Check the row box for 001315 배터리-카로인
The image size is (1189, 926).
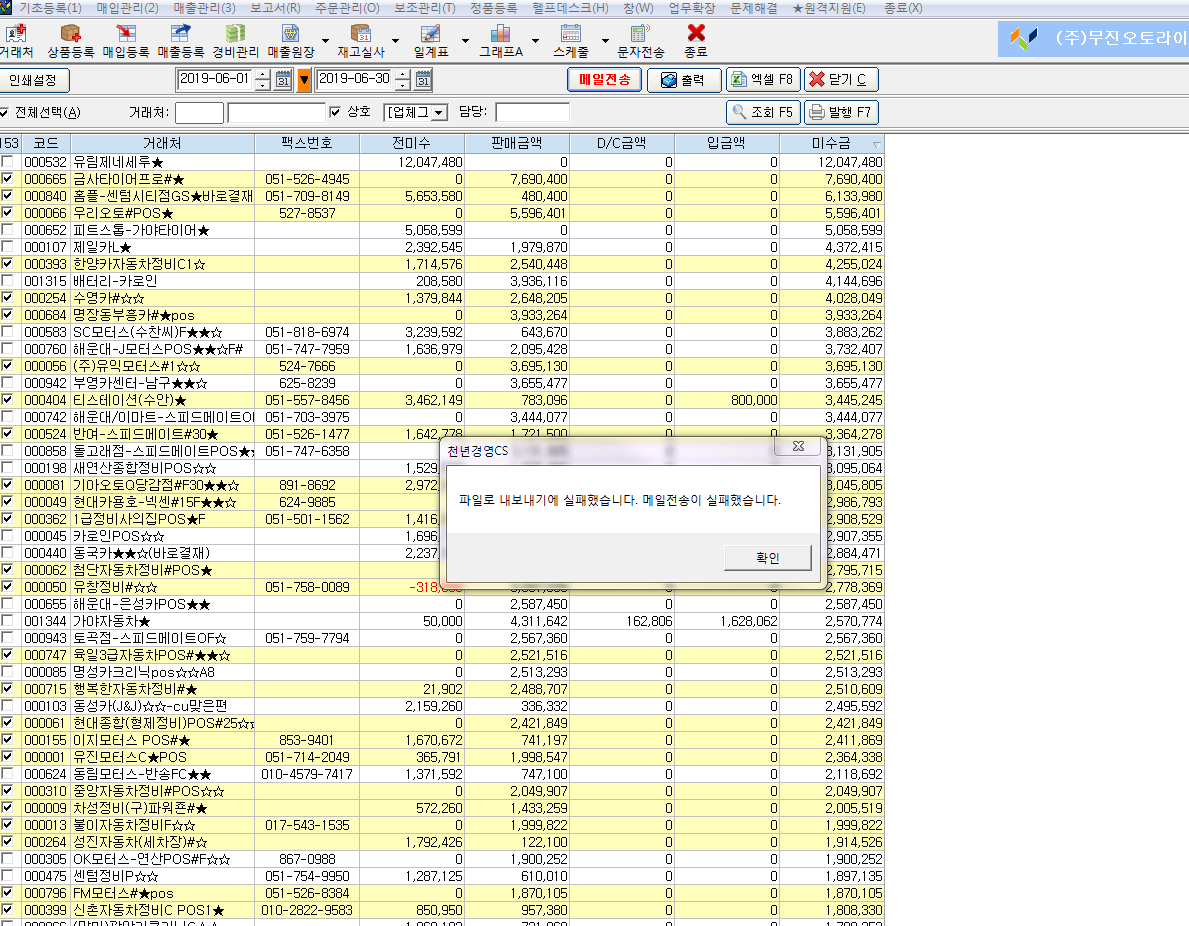[x=8, y=281]
